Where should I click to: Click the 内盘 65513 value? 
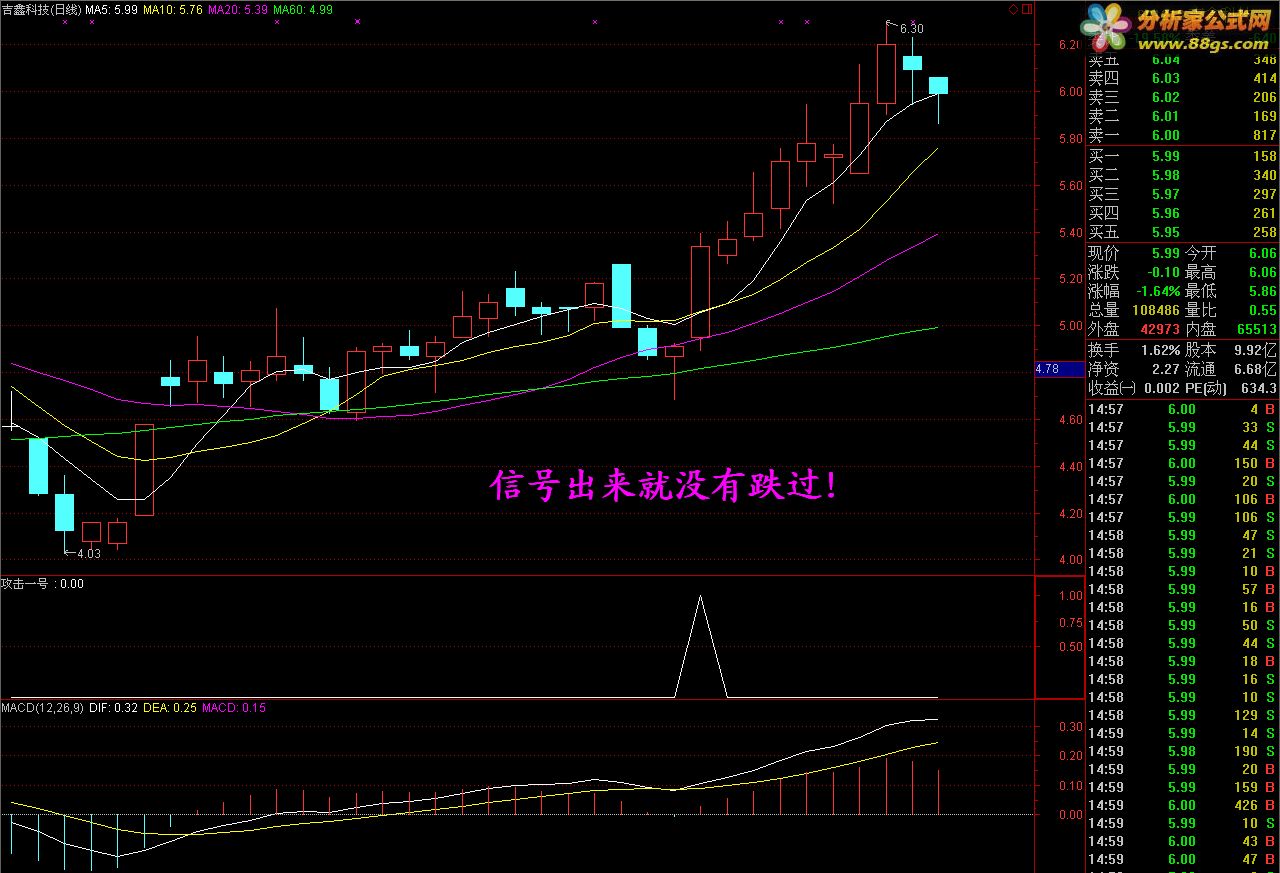pos(1257,329)
